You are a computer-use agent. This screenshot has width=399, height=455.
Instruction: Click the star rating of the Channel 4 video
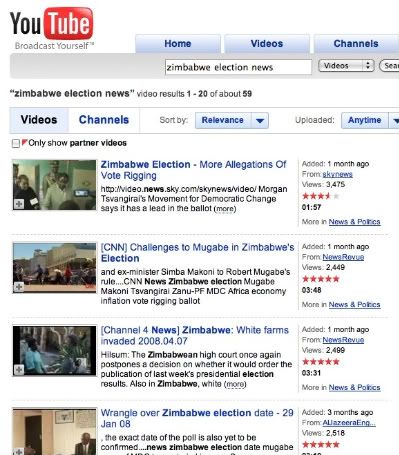pos(320,362)
